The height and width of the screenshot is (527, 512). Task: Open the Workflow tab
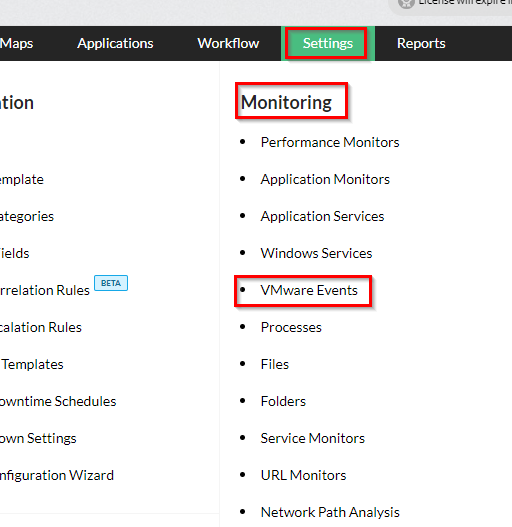coord(228,43)
